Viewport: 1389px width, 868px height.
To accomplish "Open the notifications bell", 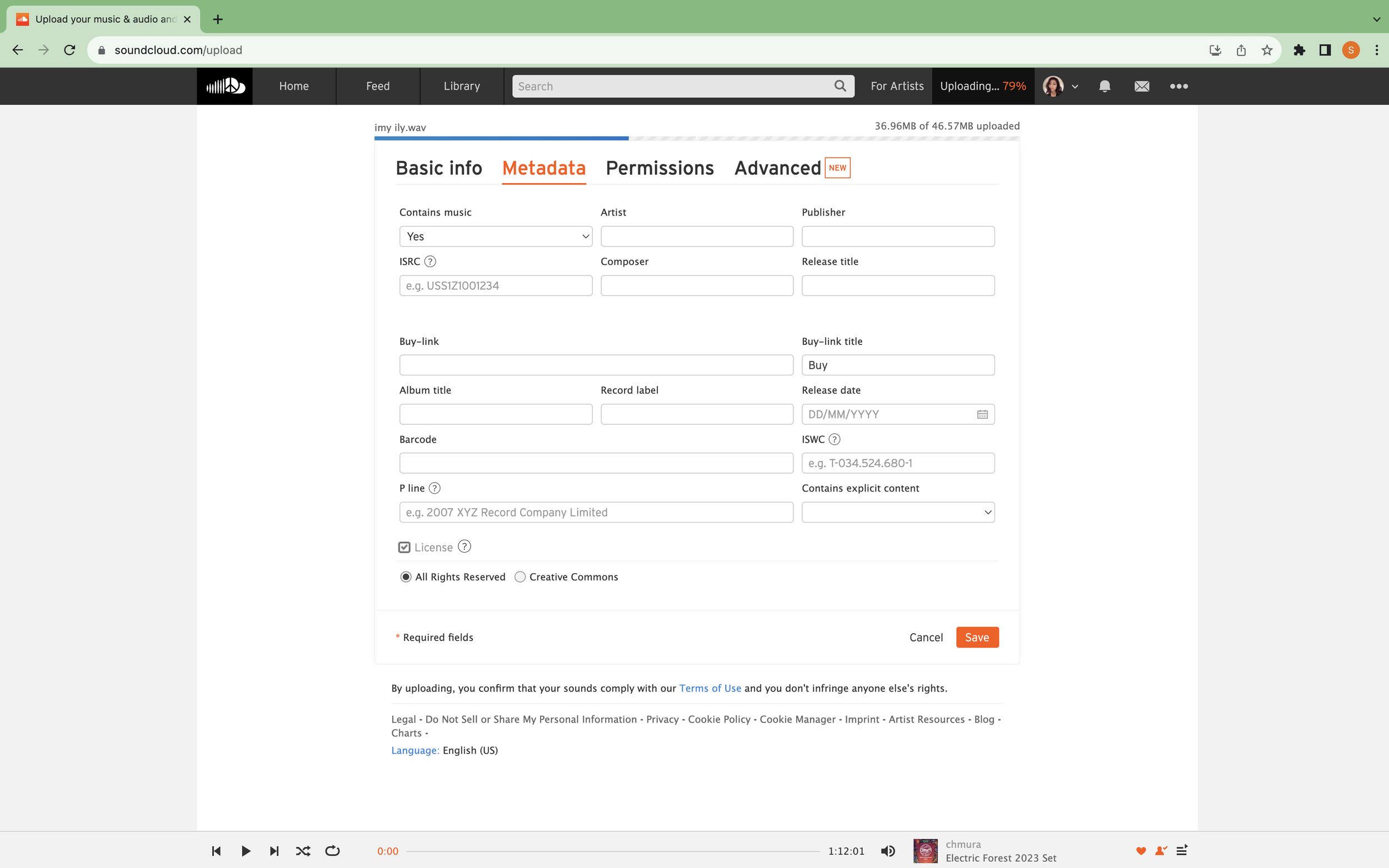I will tap(1104, 86).
